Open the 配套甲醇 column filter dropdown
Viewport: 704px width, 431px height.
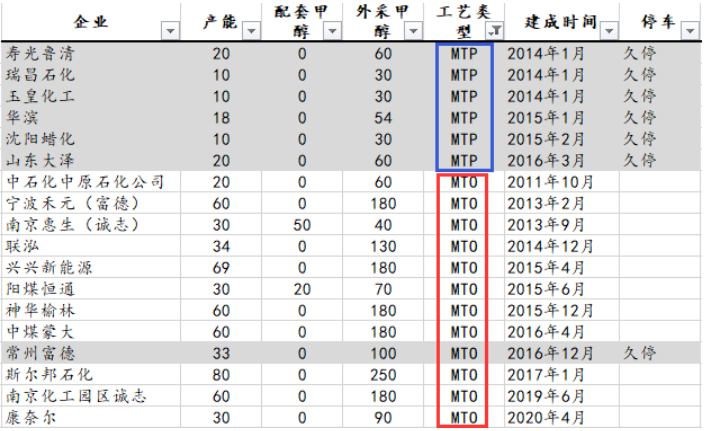(x=332, y=31)
